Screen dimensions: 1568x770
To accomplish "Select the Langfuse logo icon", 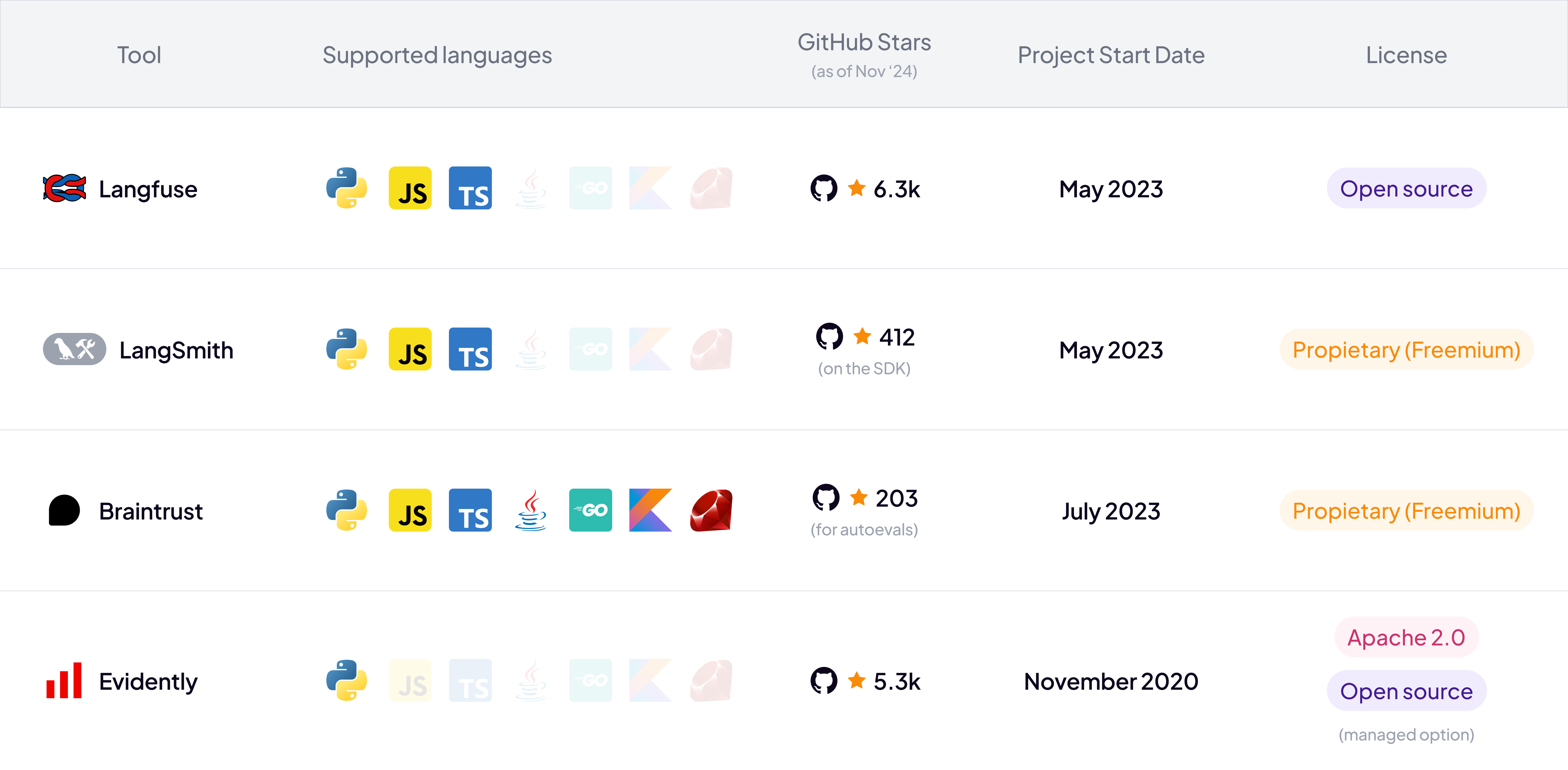I will (x=64, y=189).
